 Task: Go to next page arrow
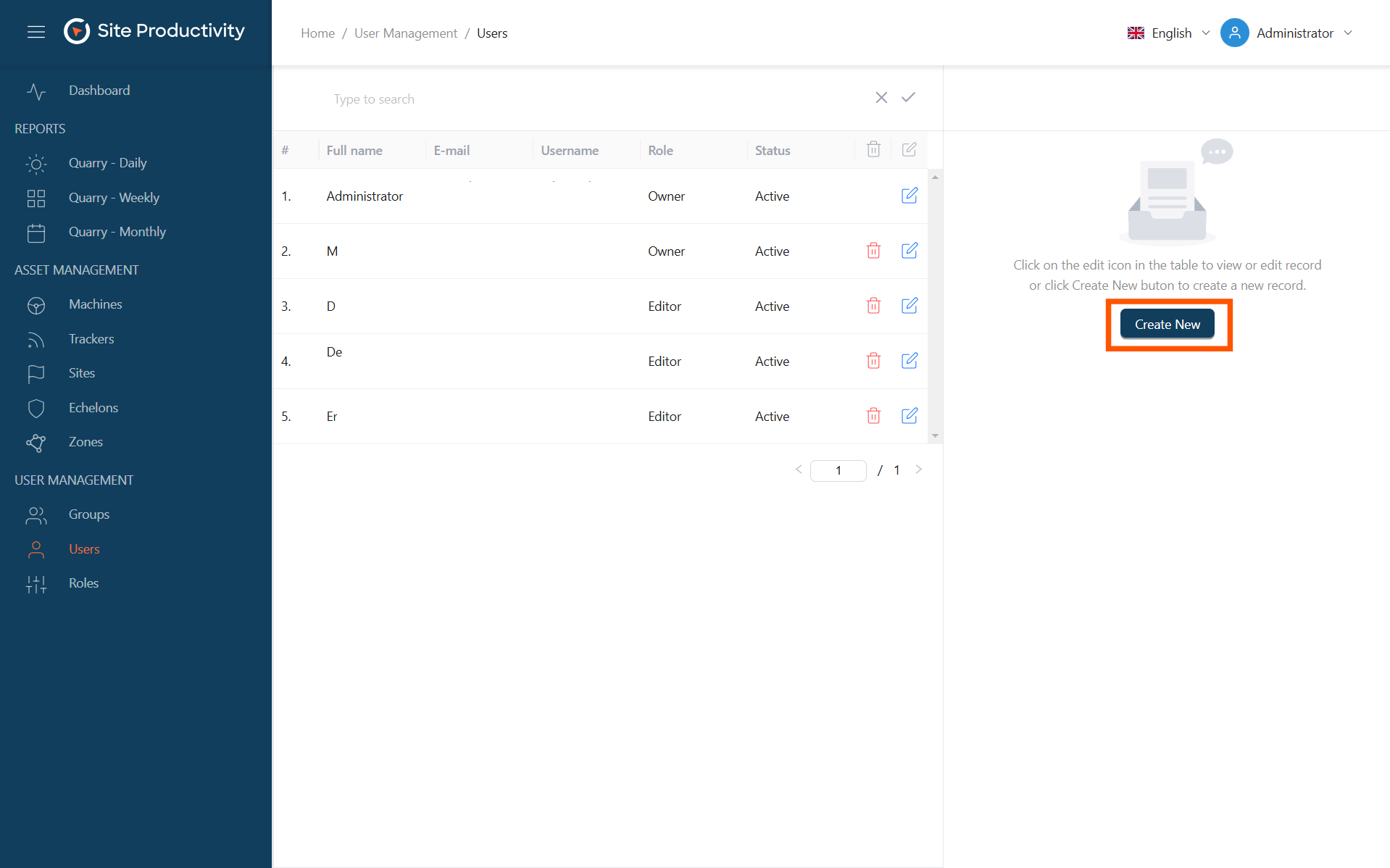919,470
